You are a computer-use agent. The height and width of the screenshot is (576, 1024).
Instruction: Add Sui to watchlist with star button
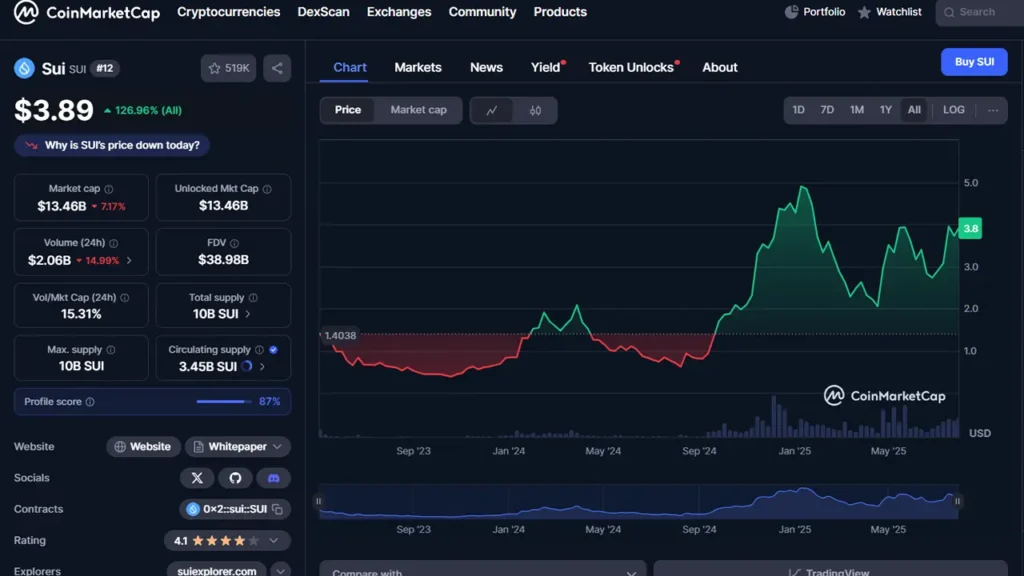click(x=229, y=68)
